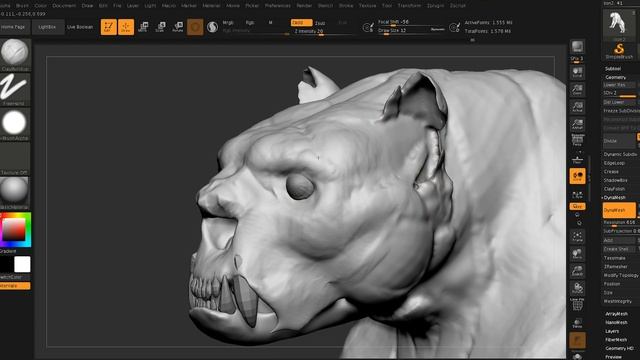This screenshot has height=360, width=640.
Task: Activate the Draw mode button
Action: pyautogui.click(x=126, y=27)
